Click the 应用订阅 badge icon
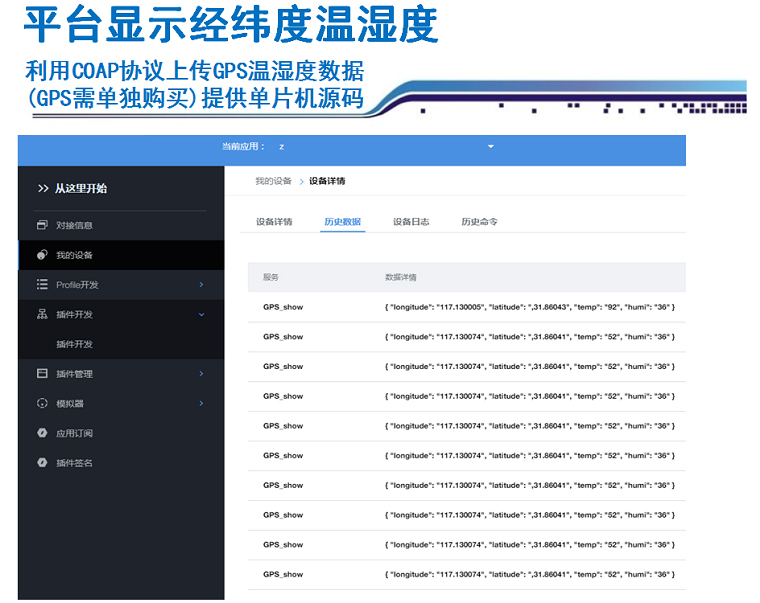 pyautogui.click(x=42, y=433)
